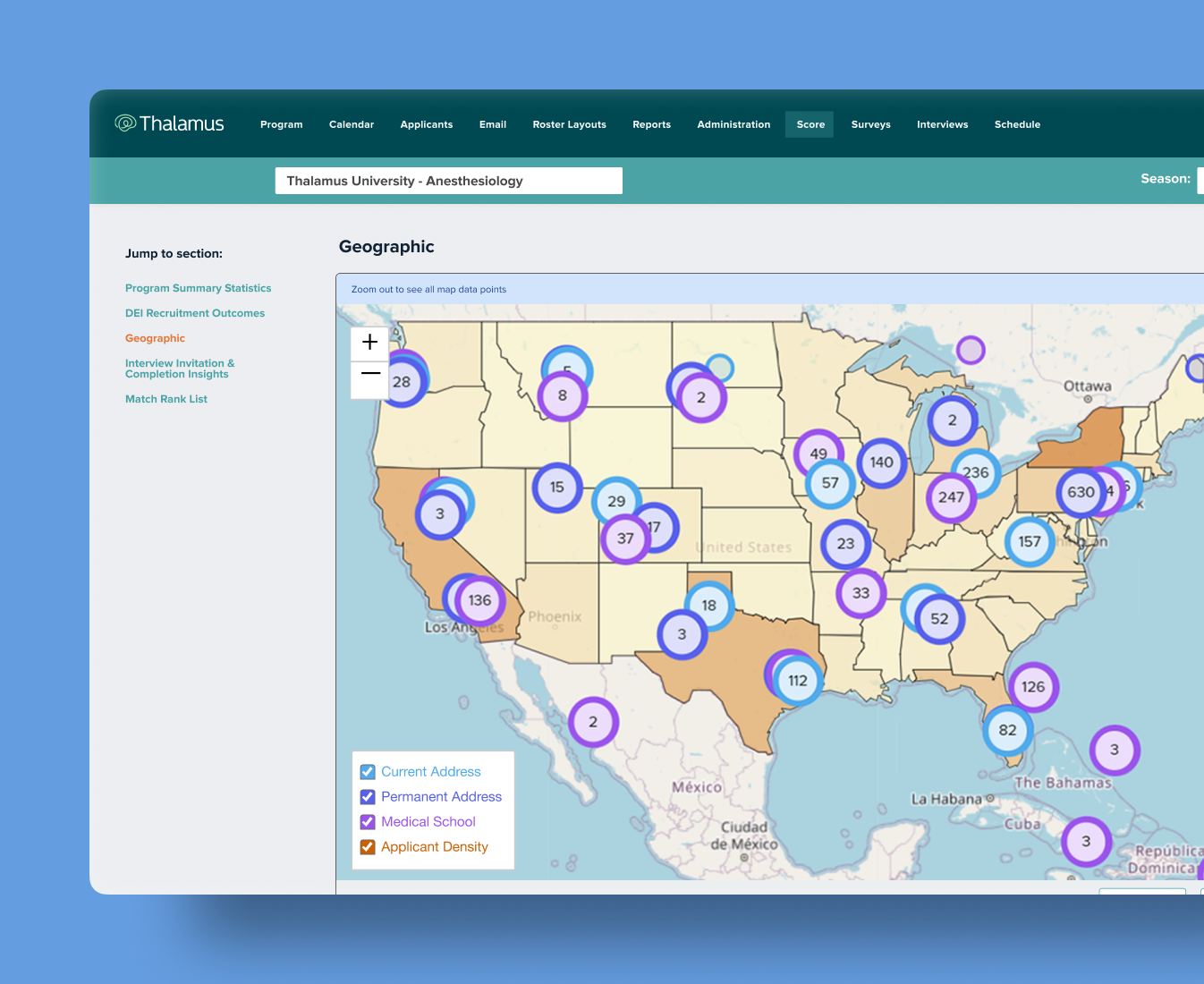Click the 112 cluster marker in Texas
This screenshot has height=984, width=1204.
coord(798,681)
